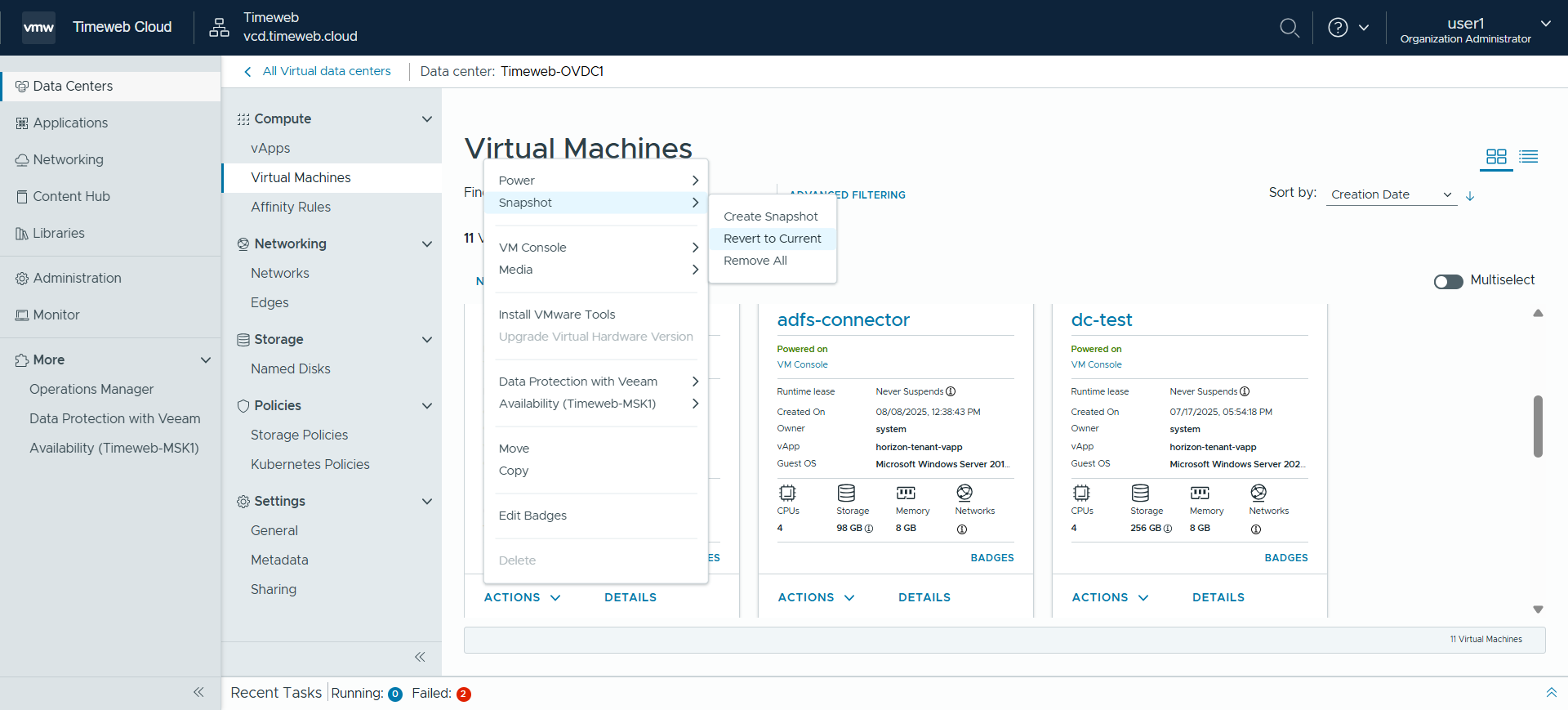The width and height of the screenshot is (1568, 710).
Task: Click the Monitor icon
Action: 22,315
